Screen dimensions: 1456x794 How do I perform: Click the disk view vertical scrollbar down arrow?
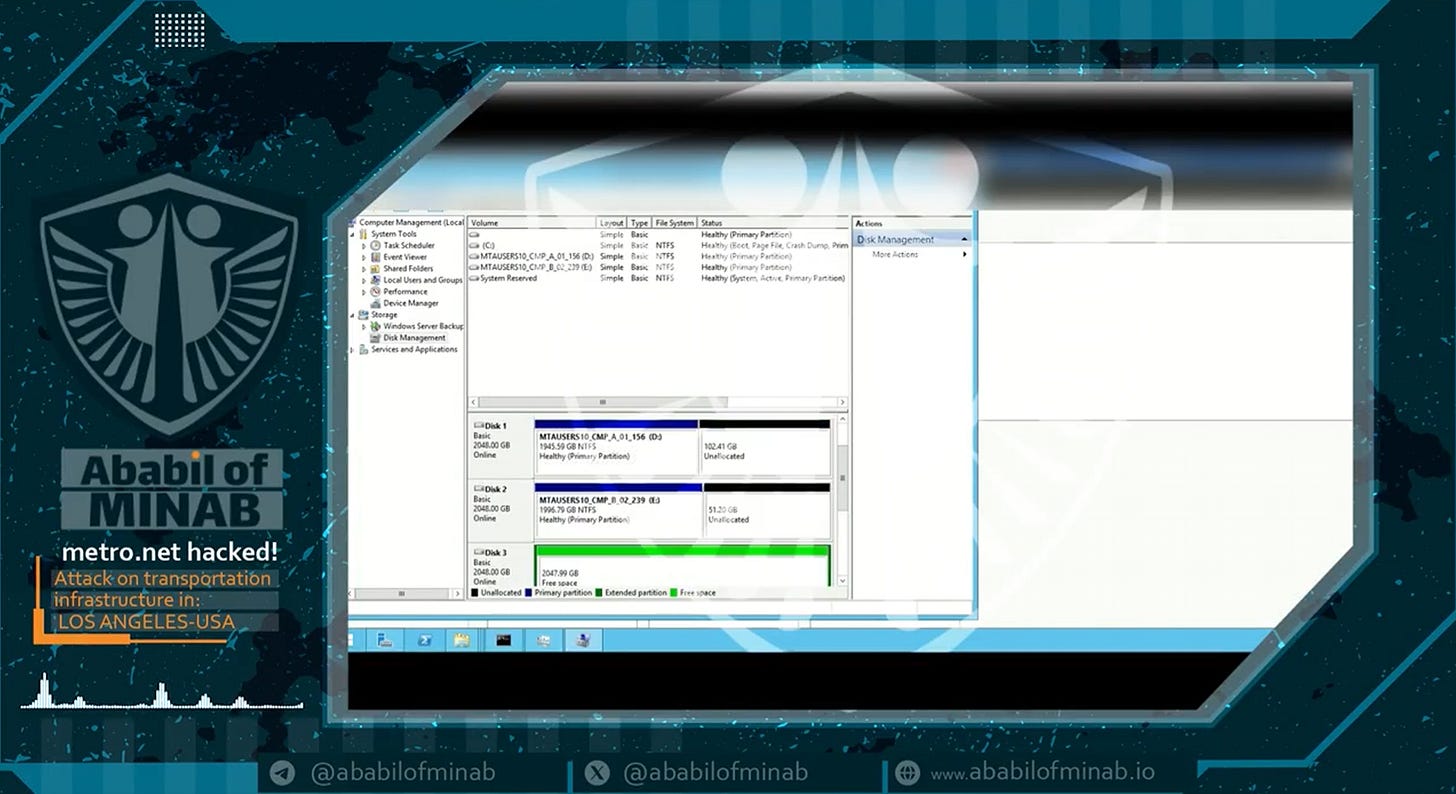(842, 580)
